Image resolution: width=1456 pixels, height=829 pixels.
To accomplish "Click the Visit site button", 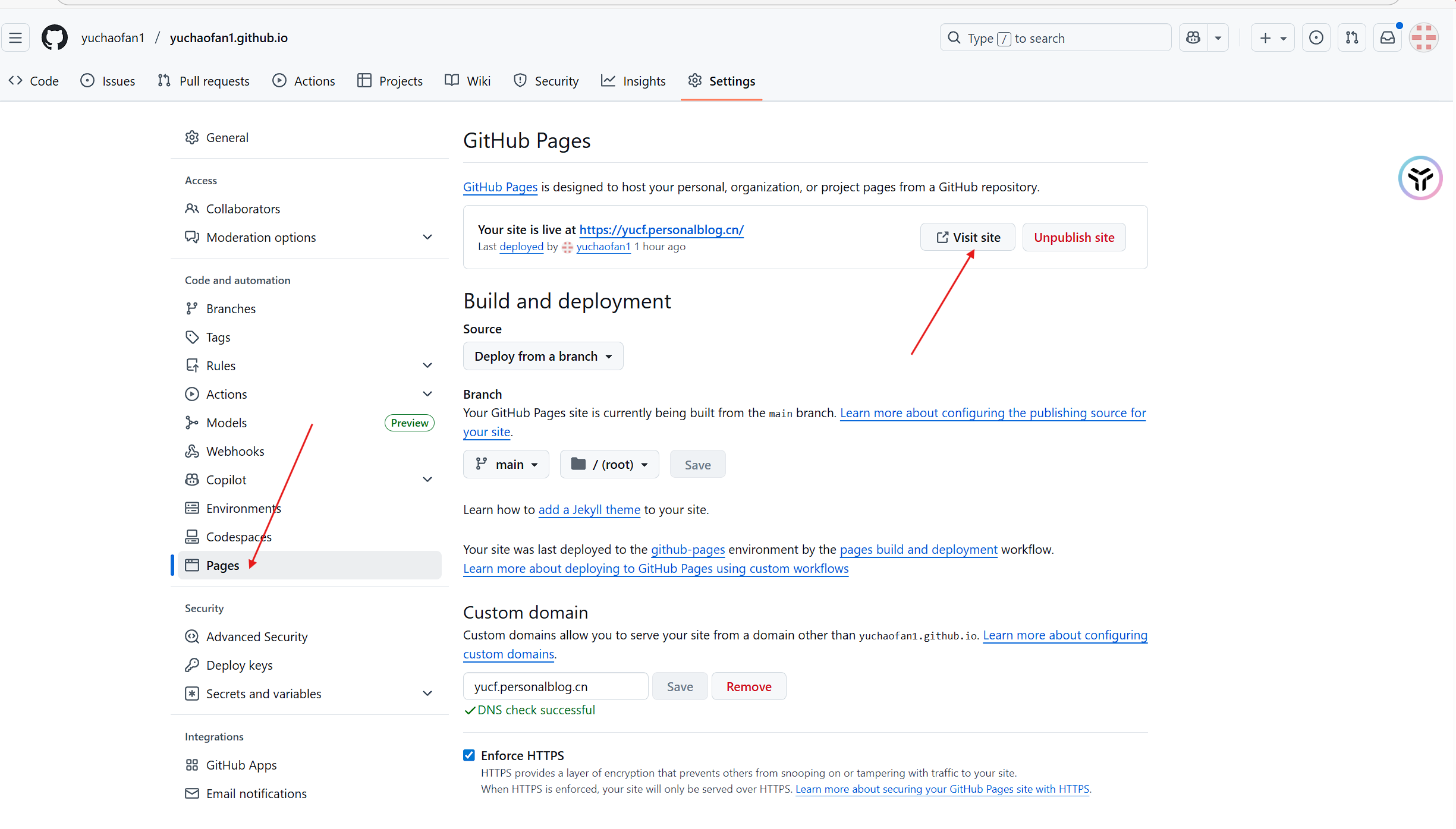I will [967, 237].
